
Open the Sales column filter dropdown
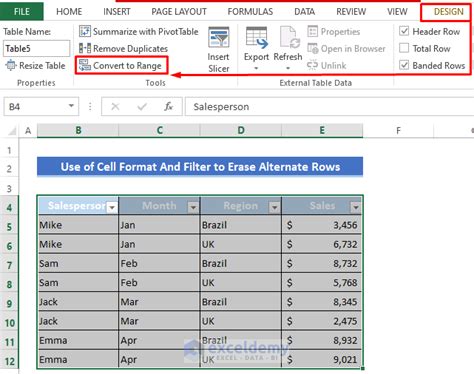click(356, 208)
